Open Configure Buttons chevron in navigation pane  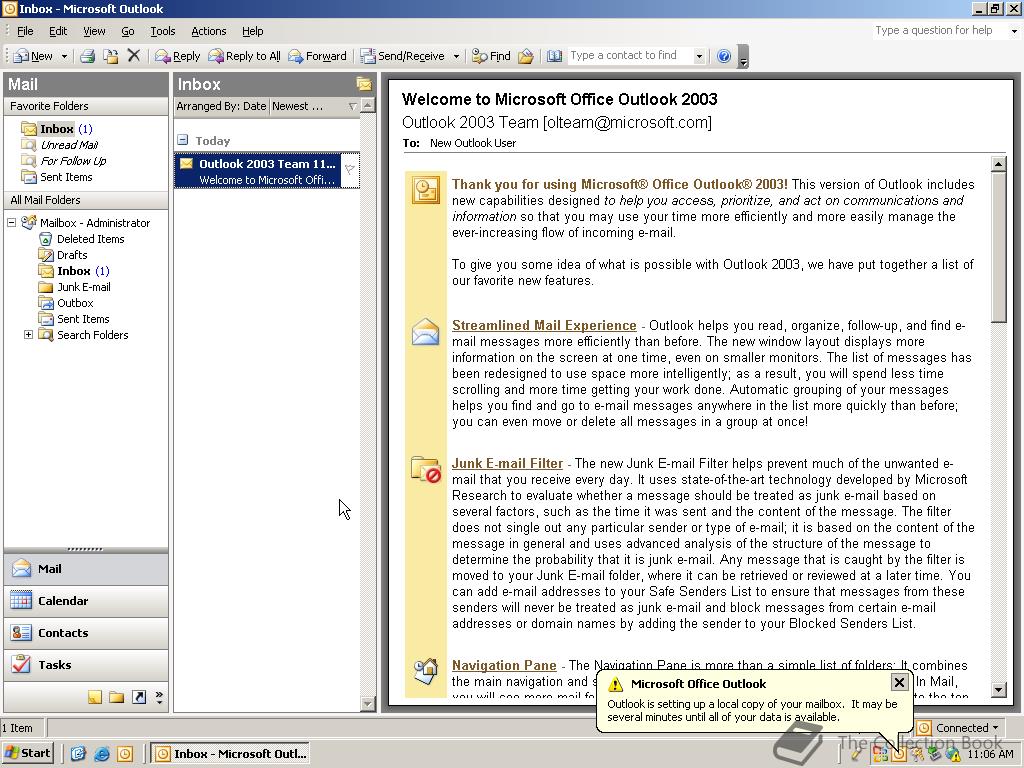pos(159,697)
